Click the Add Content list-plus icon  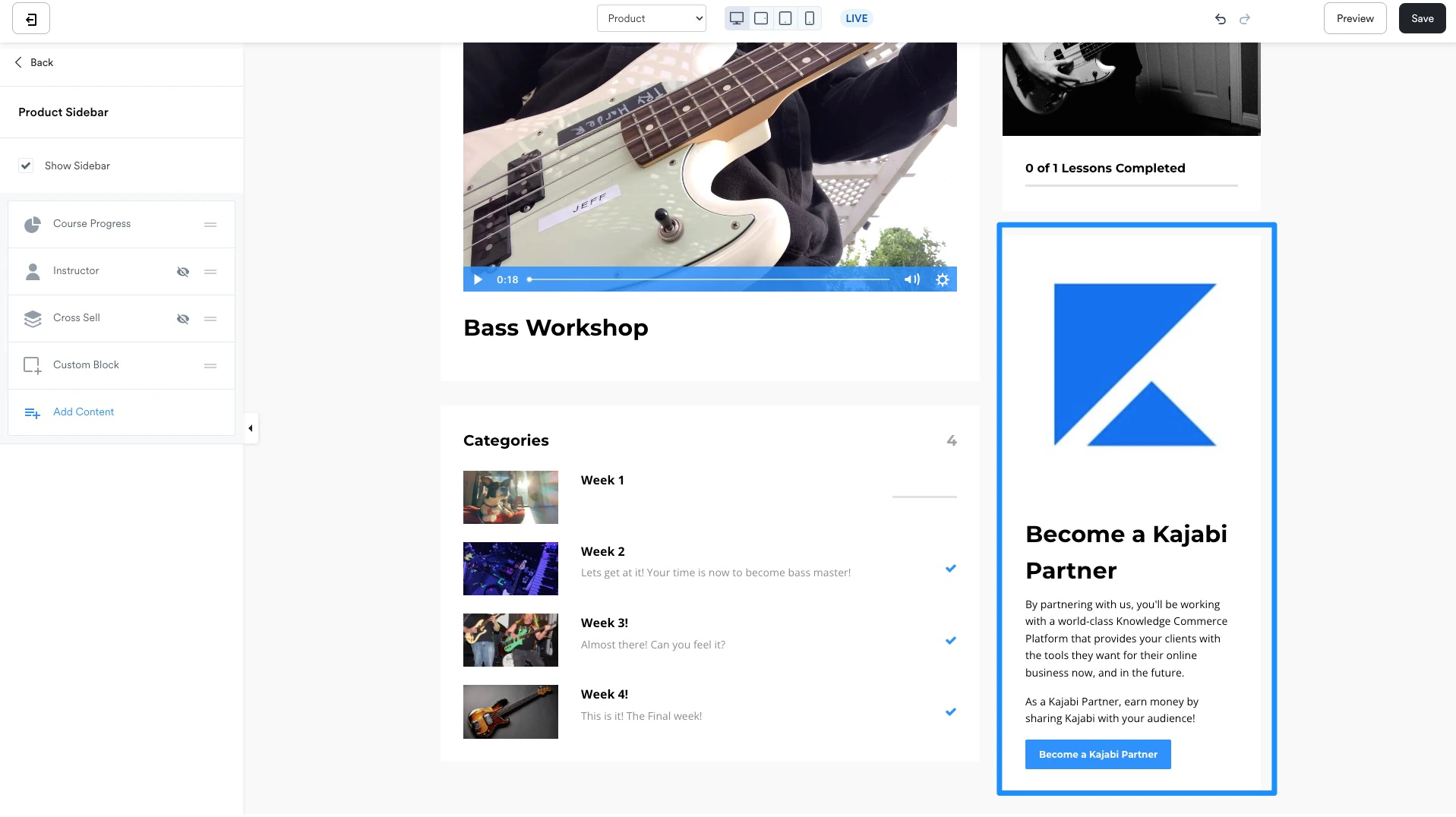32,413
